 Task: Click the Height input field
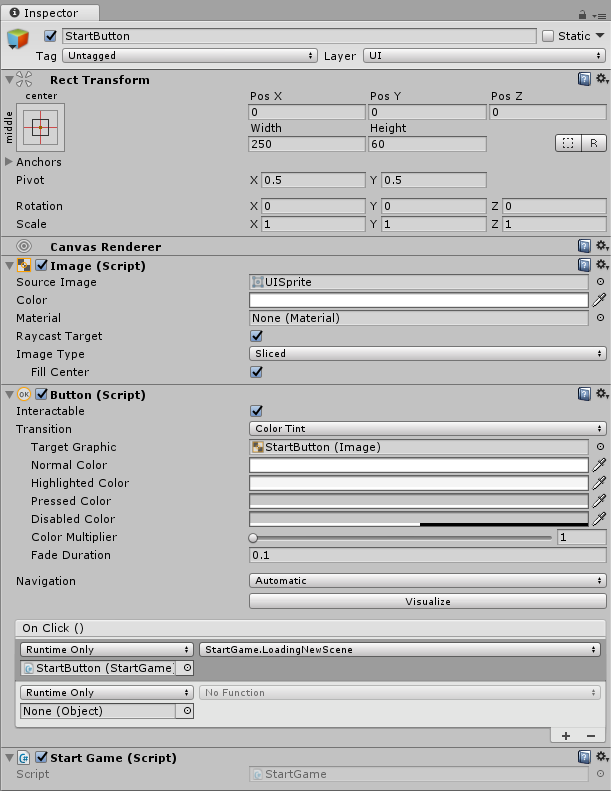point(427,144)
